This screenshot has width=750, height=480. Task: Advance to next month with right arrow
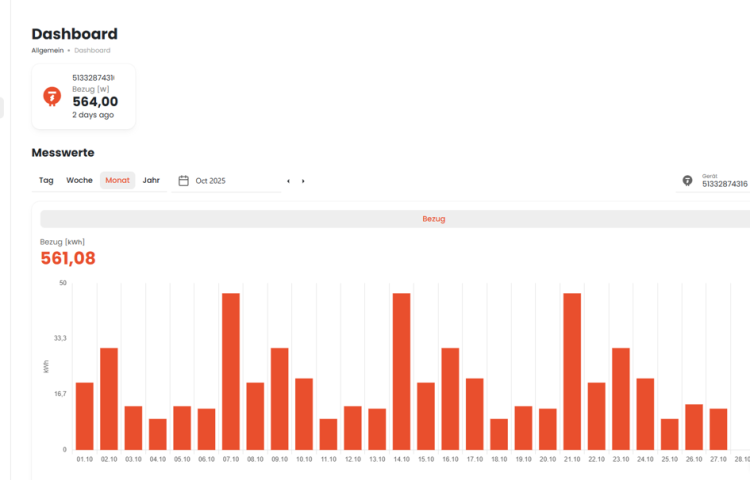(303, 181)
